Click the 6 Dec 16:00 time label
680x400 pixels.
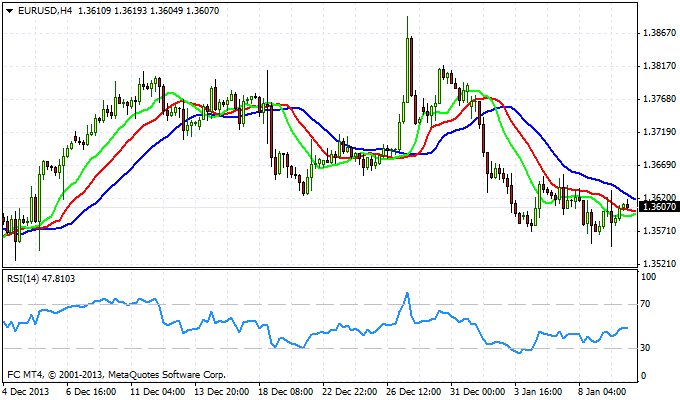pyautogui.click(x=92, y=392)
